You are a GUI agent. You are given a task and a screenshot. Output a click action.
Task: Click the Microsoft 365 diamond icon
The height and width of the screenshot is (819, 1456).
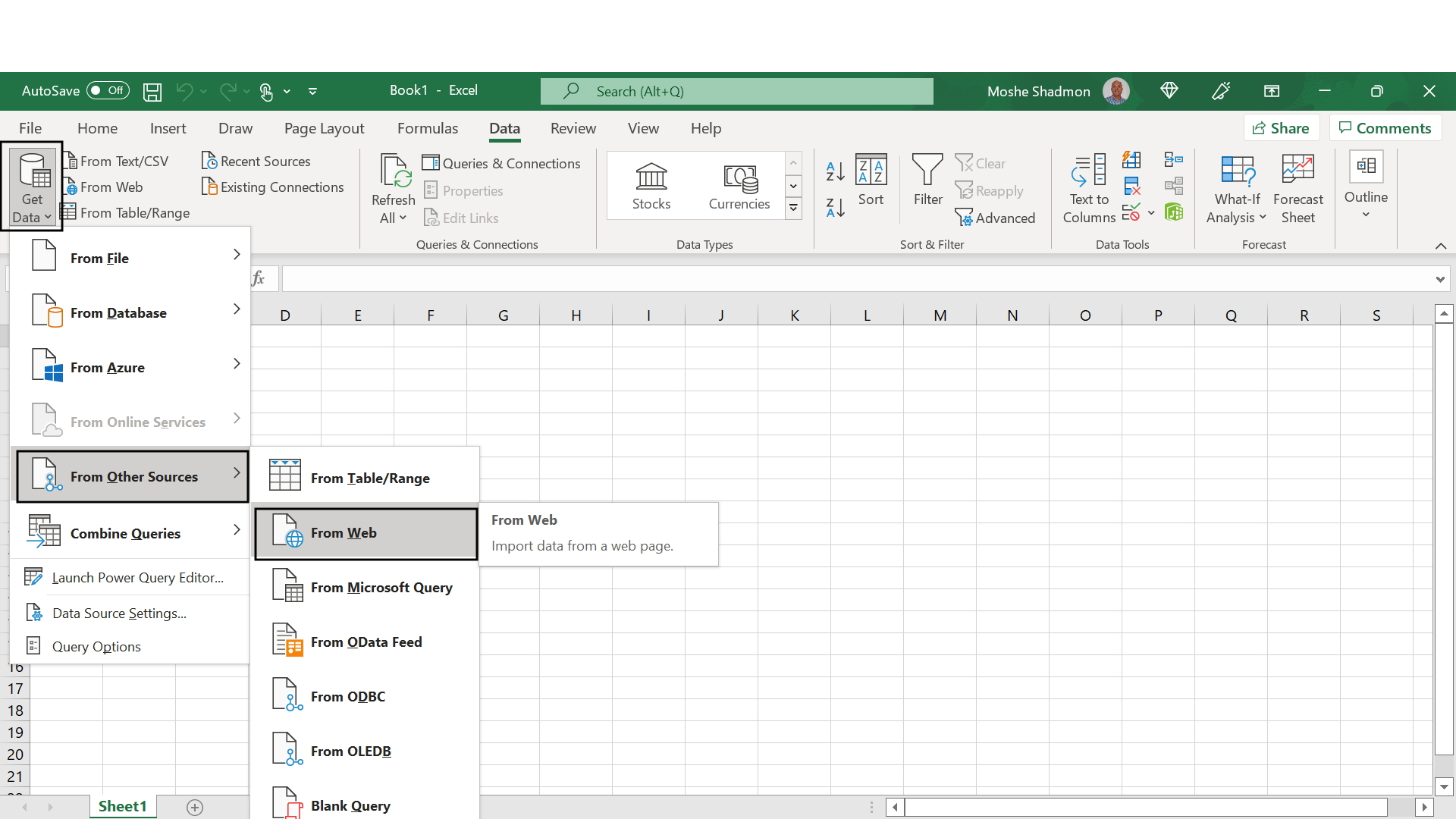(1169, 91)
